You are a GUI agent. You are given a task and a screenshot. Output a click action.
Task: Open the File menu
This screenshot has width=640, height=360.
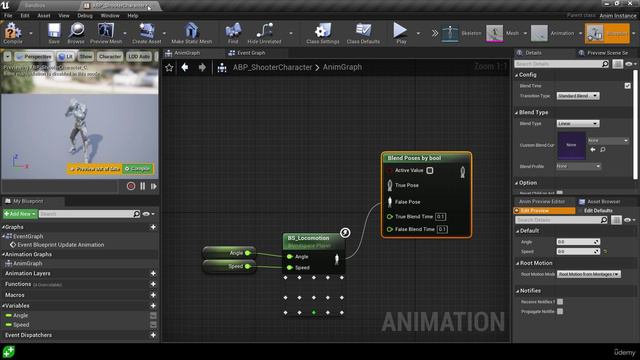point(8,16)
